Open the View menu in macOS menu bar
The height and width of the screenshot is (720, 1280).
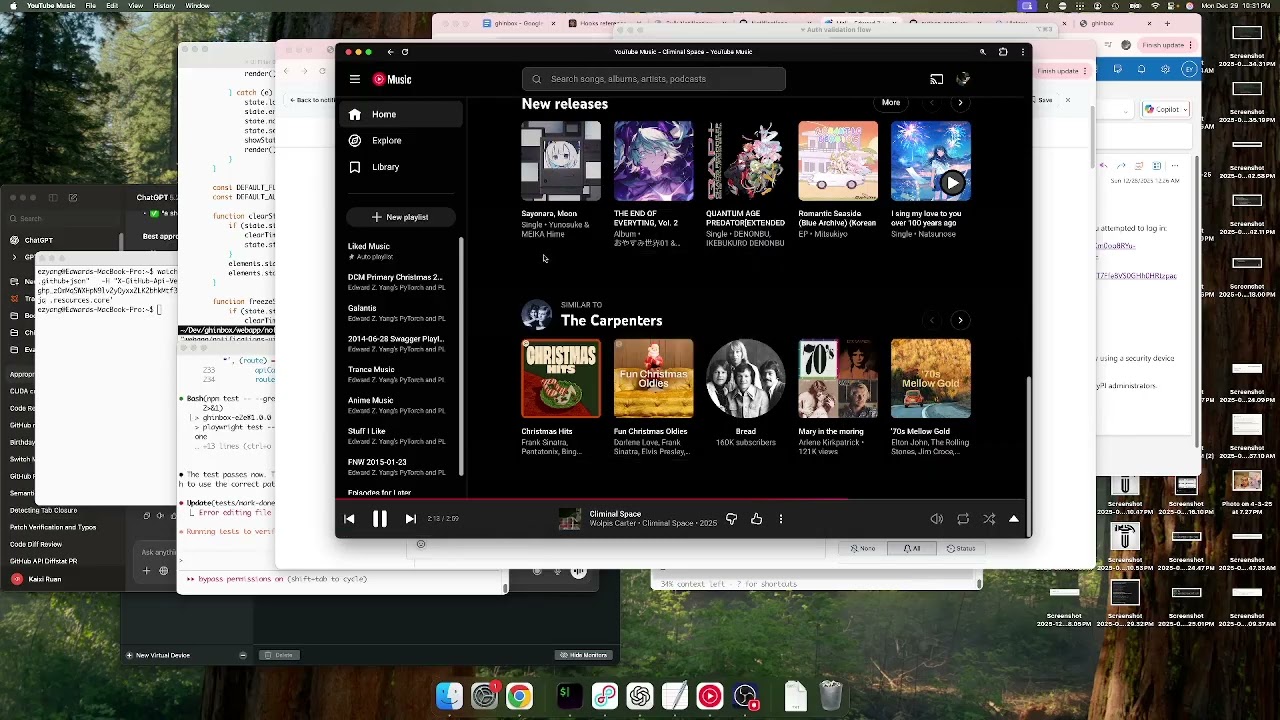tap(135, 6)
